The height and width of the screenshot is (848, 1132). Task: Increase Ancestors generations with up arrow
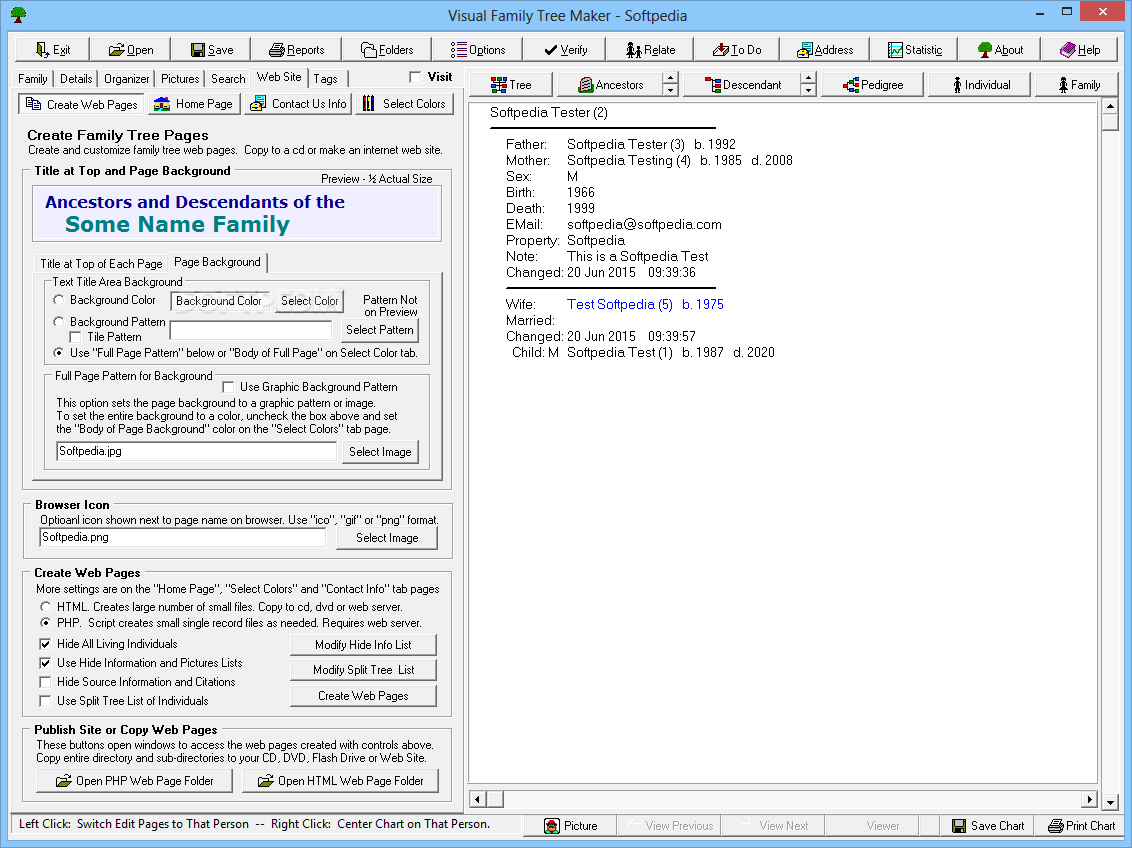click(671, 79)
